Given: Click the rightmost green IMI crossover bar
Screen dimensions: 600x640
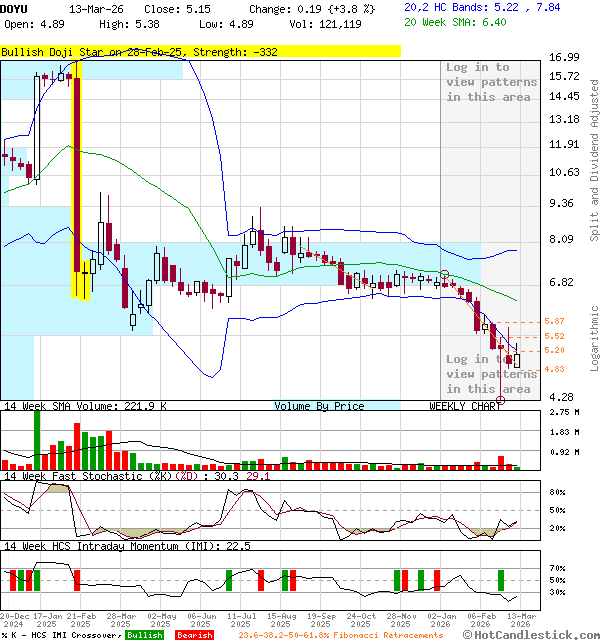Looking at the screenshot, I should pos(501,580).
